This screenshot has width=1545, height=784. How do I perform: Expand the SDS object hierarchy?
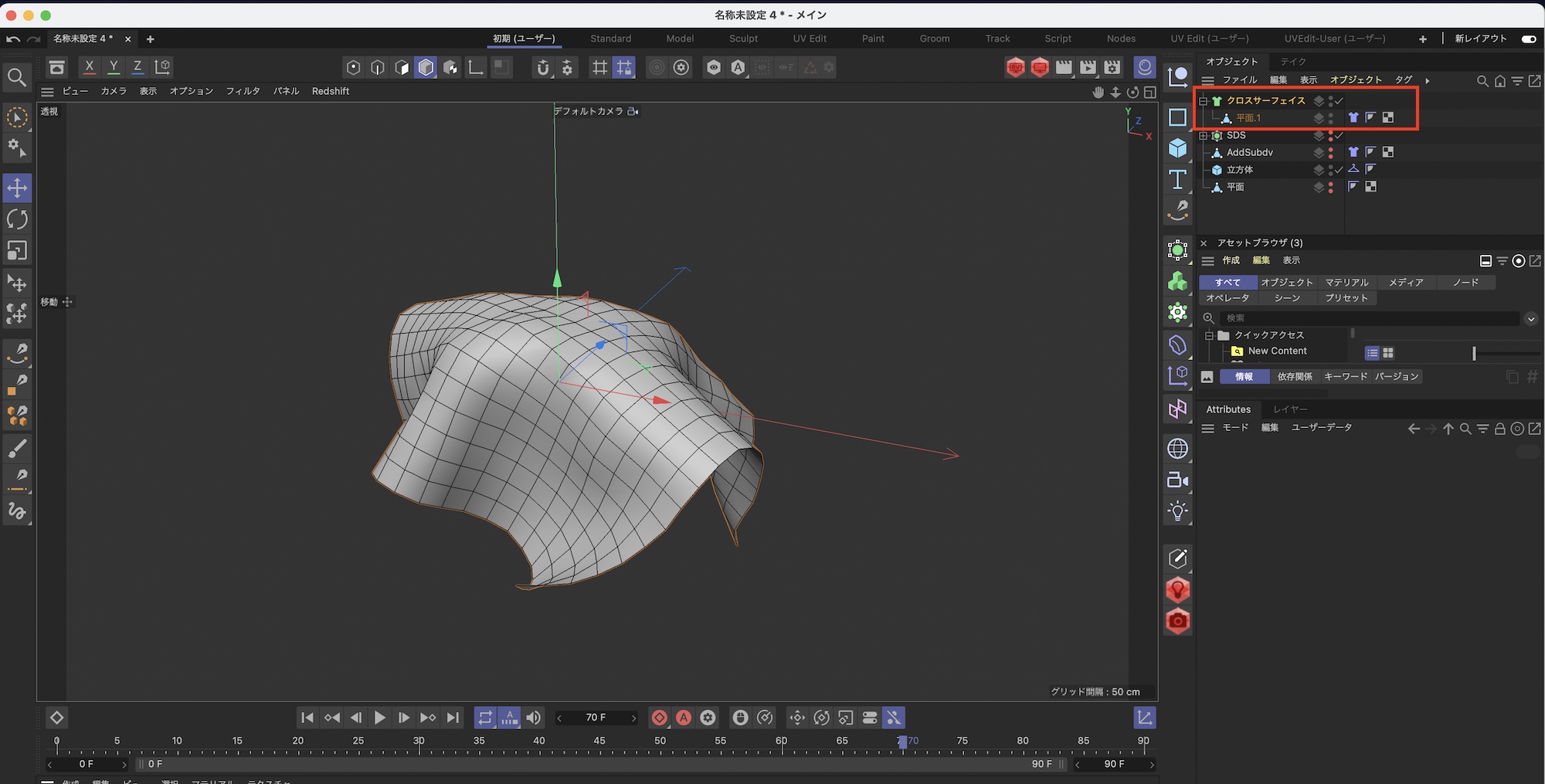click(1203, 136)
